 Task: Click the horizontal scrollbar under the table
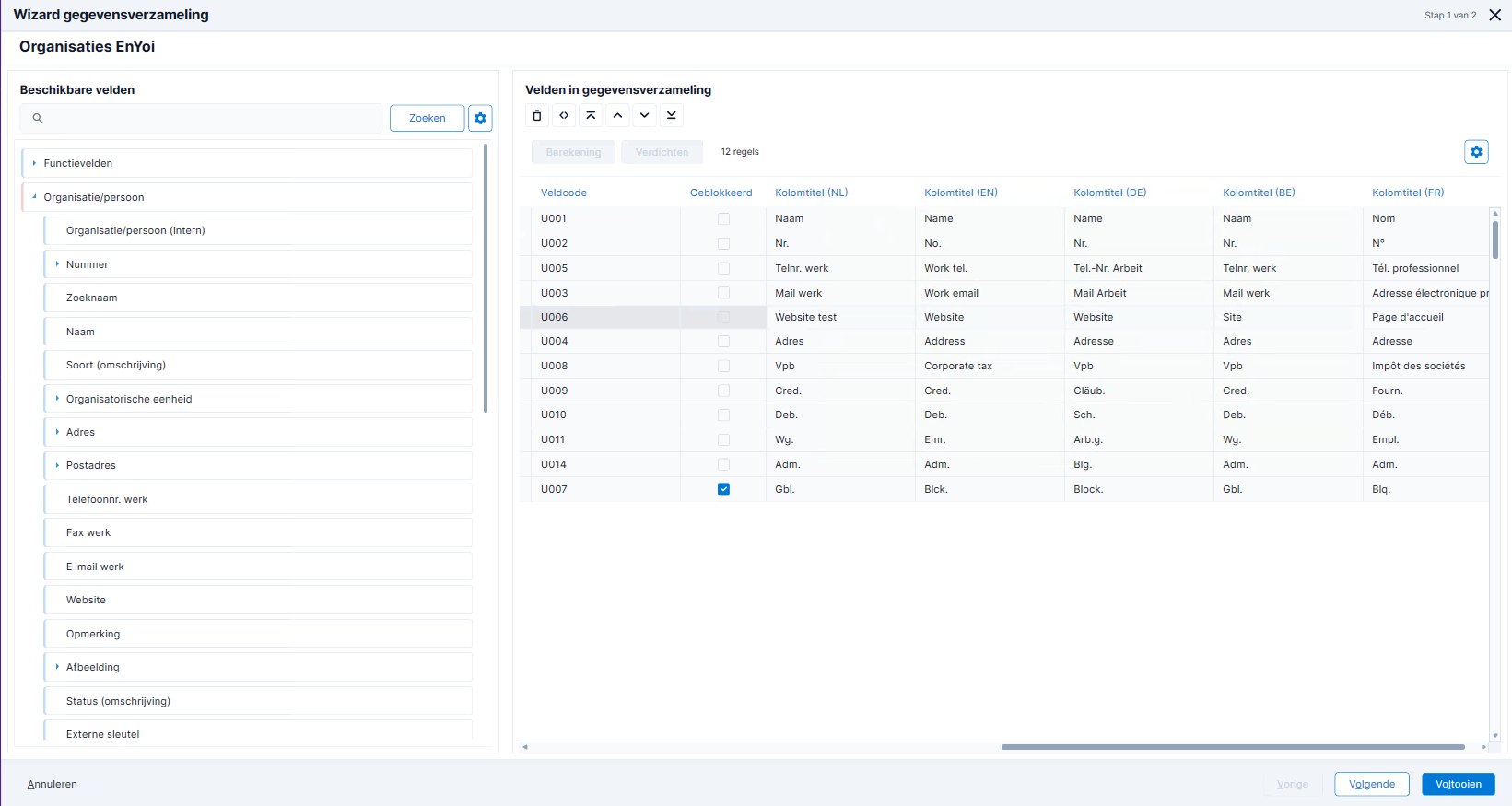tap(1233, 747)
